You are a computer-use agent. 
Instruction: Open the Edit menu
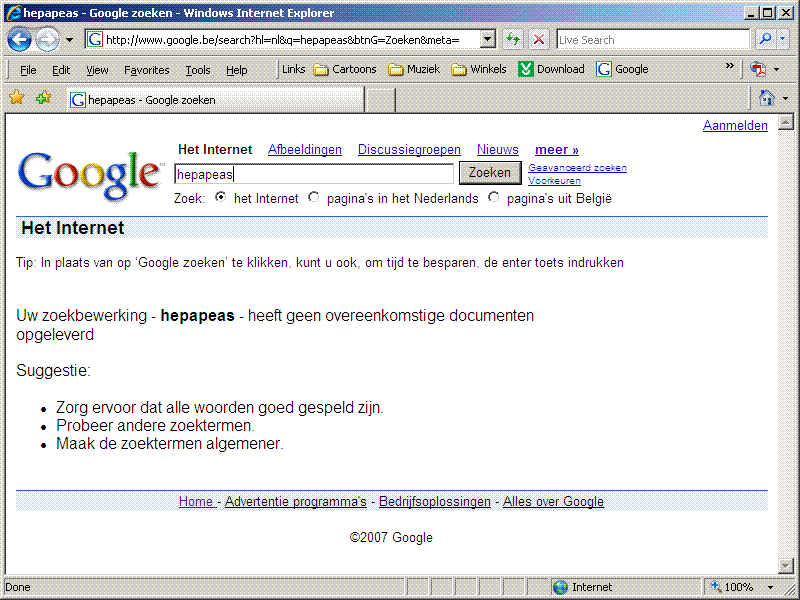61,70
